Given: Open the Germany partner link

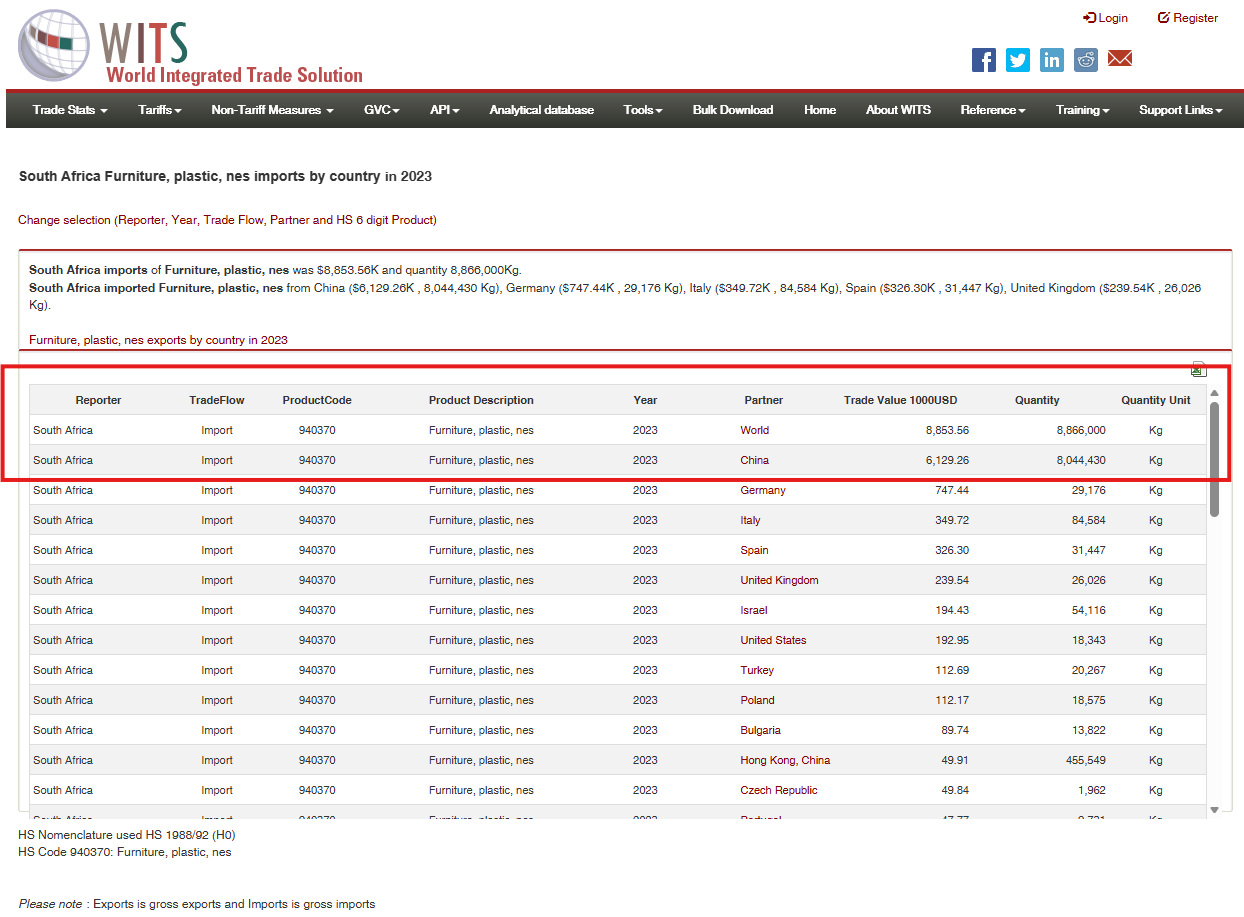Looking at the screenshot, I should [763, 490].
